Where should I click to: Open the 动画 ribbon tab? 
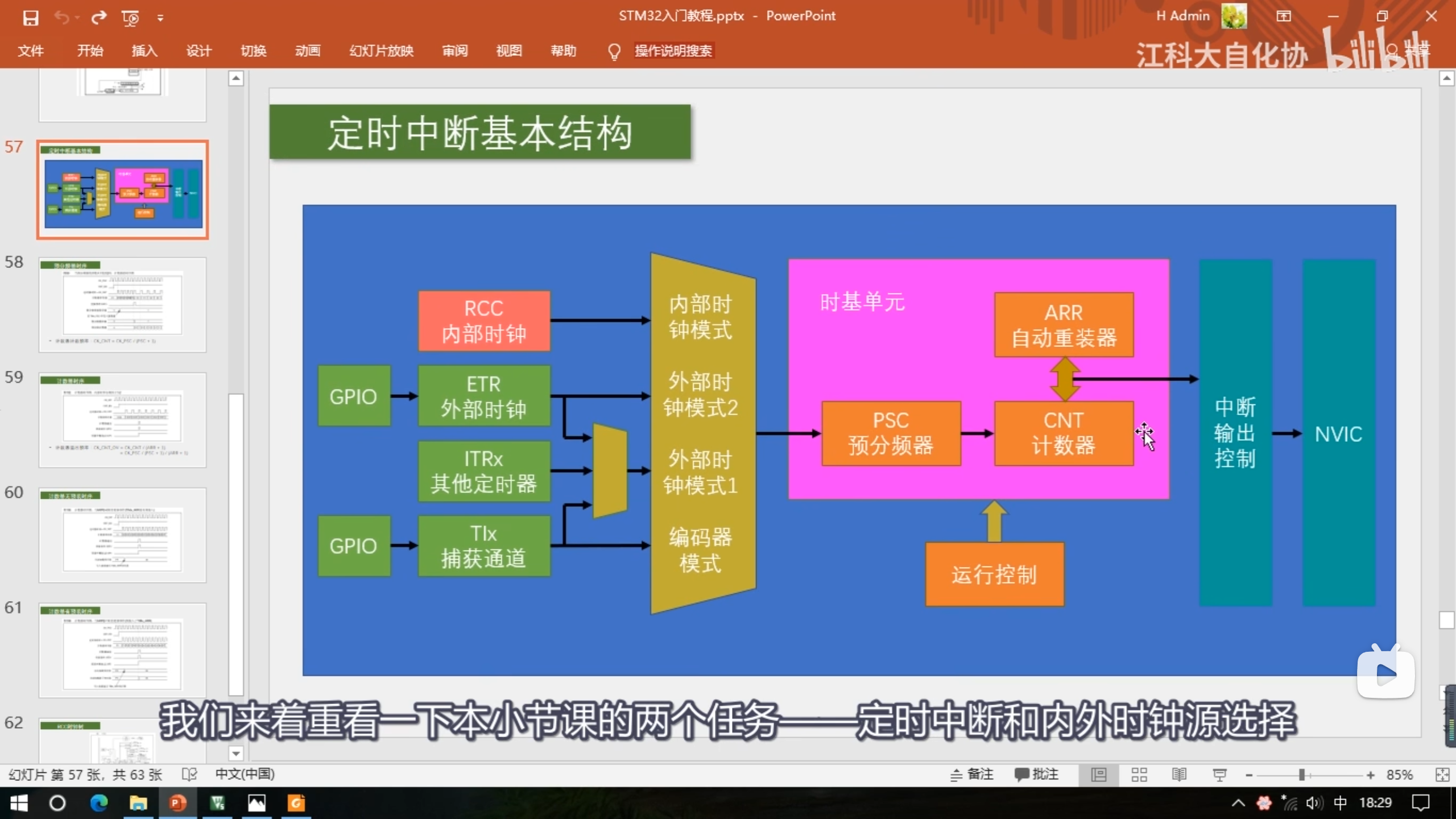[x=308, y=51]
